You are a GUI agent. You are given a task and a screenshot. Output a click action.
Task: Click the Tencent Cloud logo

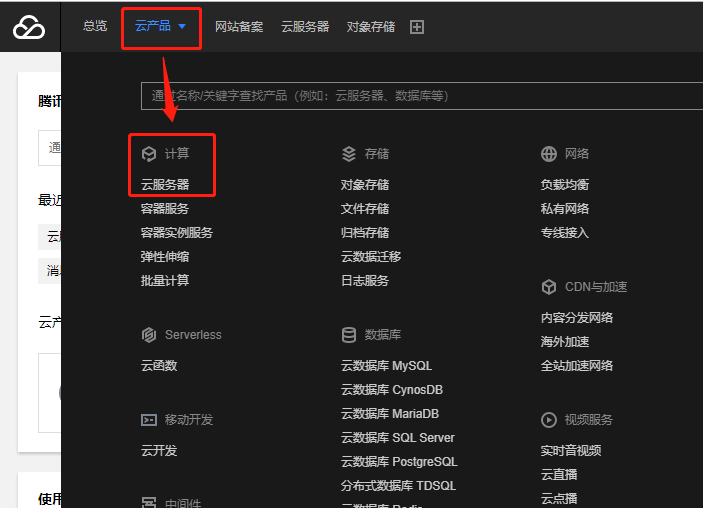(29, 27)
